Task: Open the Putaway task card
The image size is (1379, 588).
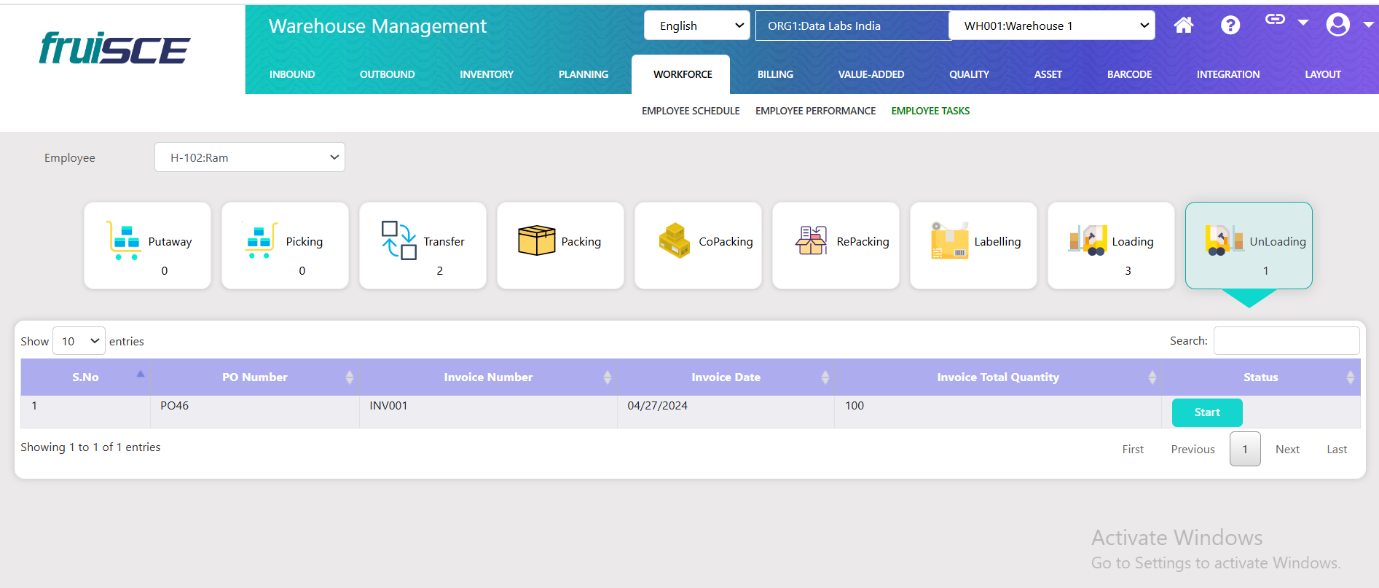Action: point(147,245)
